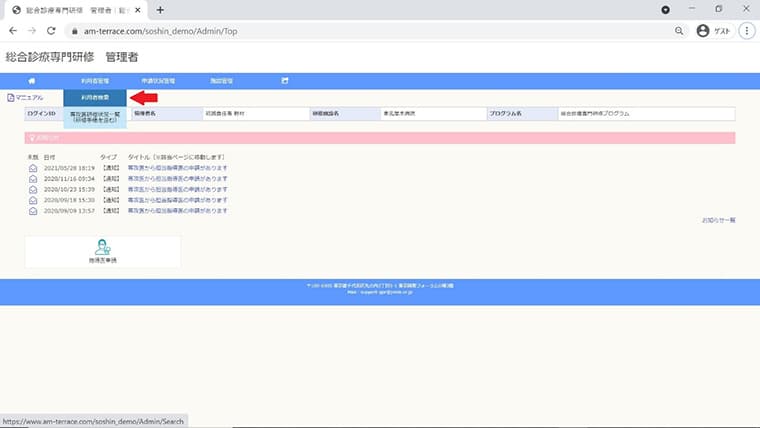The image size is (760, 428).
Task: Open the notification link dated 2020/10/23 15:39
Action: point(177,189)
